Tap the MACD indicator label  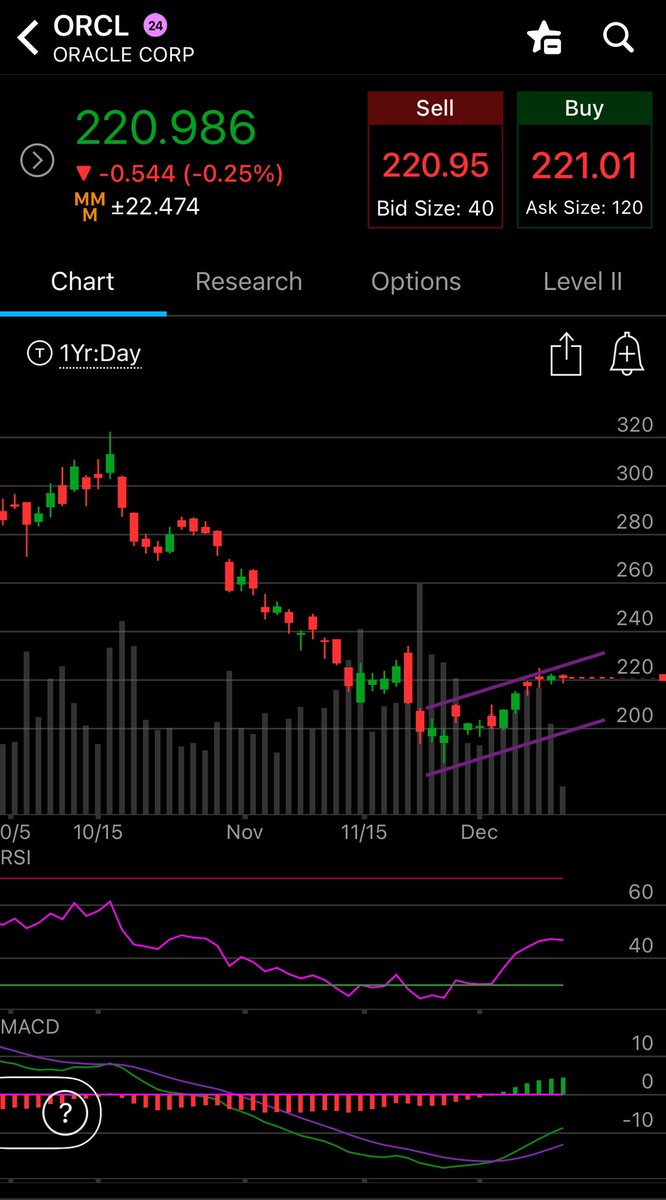click(x=30, y=1027)
